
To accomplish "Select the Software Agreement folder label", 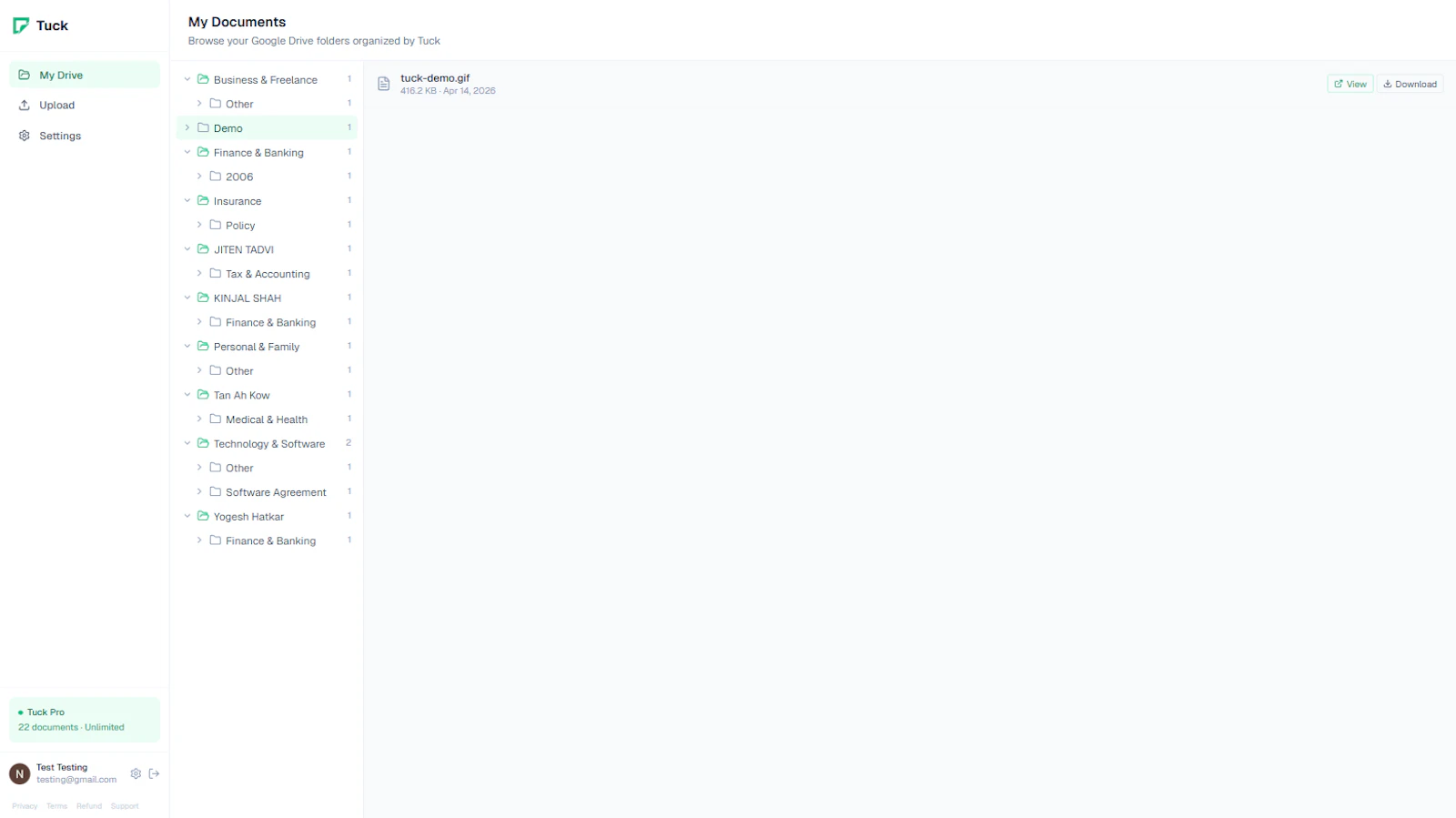I will pyautogui.click(x=276, y=492).
